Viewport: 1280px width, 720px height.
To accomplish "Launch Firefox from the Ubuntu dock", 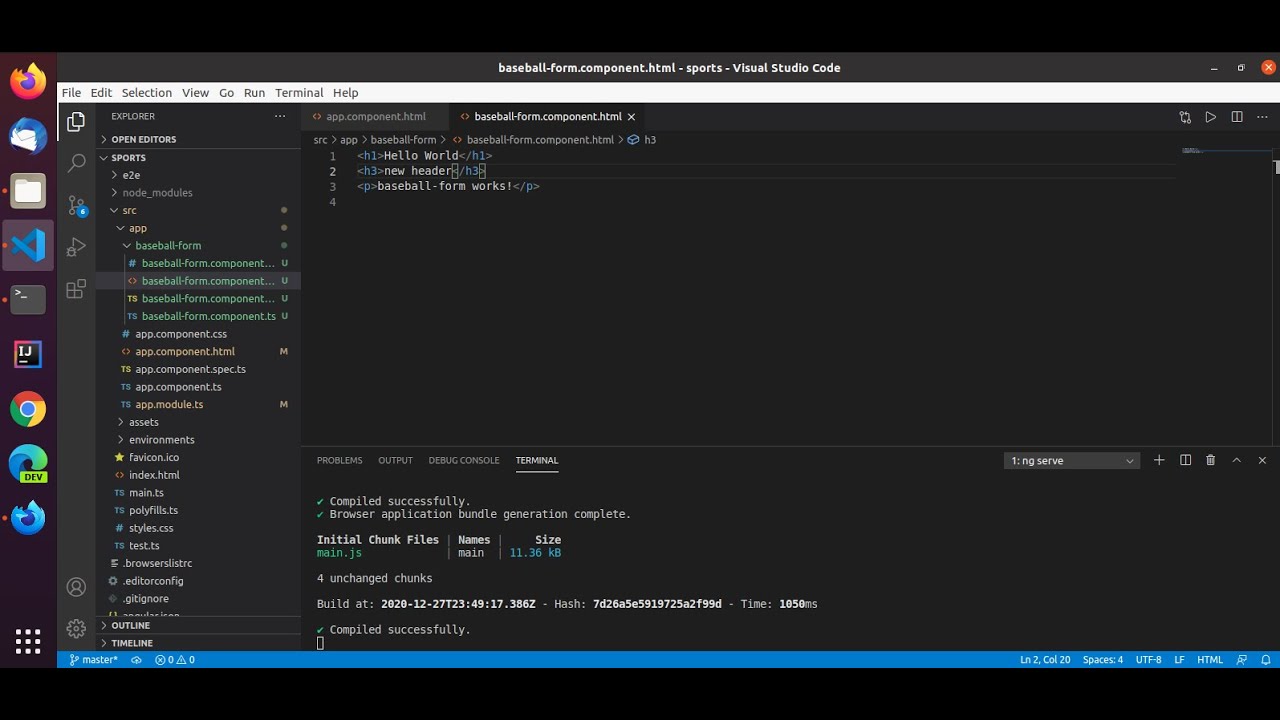I will (x=28, y=81).
